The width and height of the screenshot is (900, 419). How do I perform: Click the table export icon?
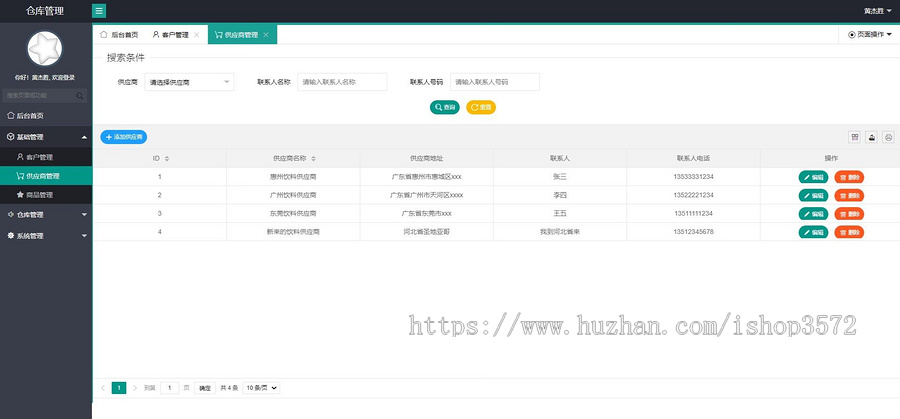(x=871, y=137)
